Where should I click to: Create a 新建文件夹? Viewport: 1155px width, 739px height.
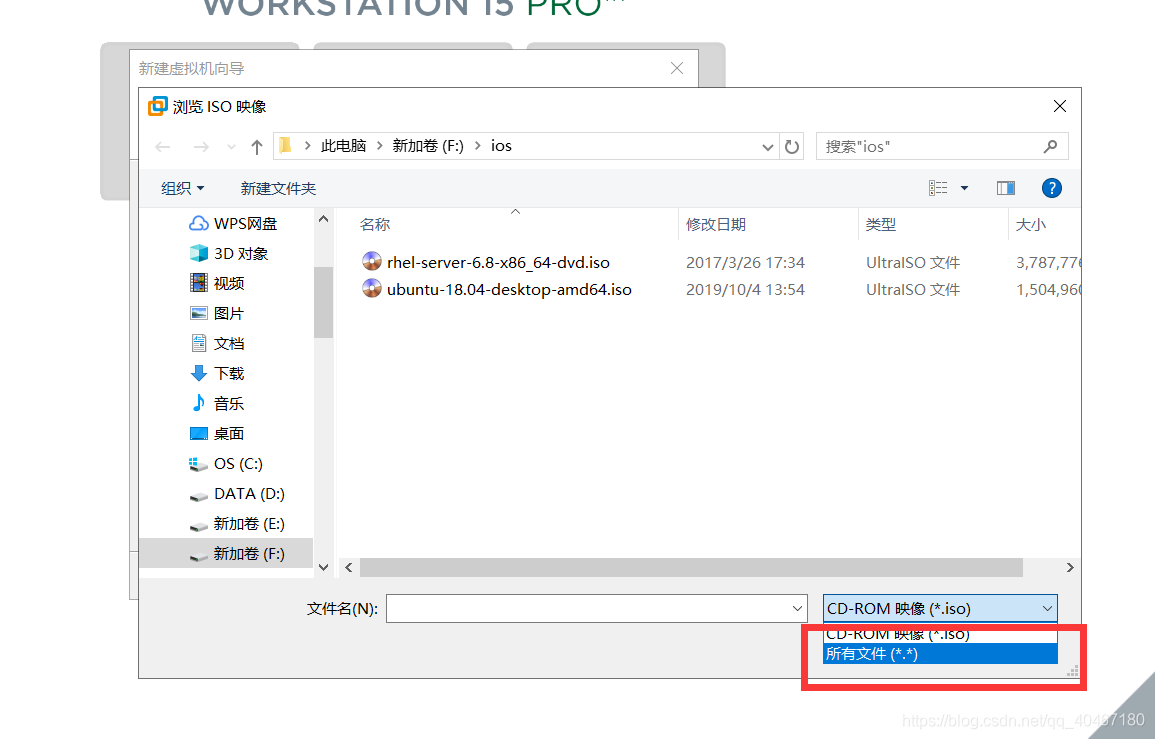click(278, 188)
